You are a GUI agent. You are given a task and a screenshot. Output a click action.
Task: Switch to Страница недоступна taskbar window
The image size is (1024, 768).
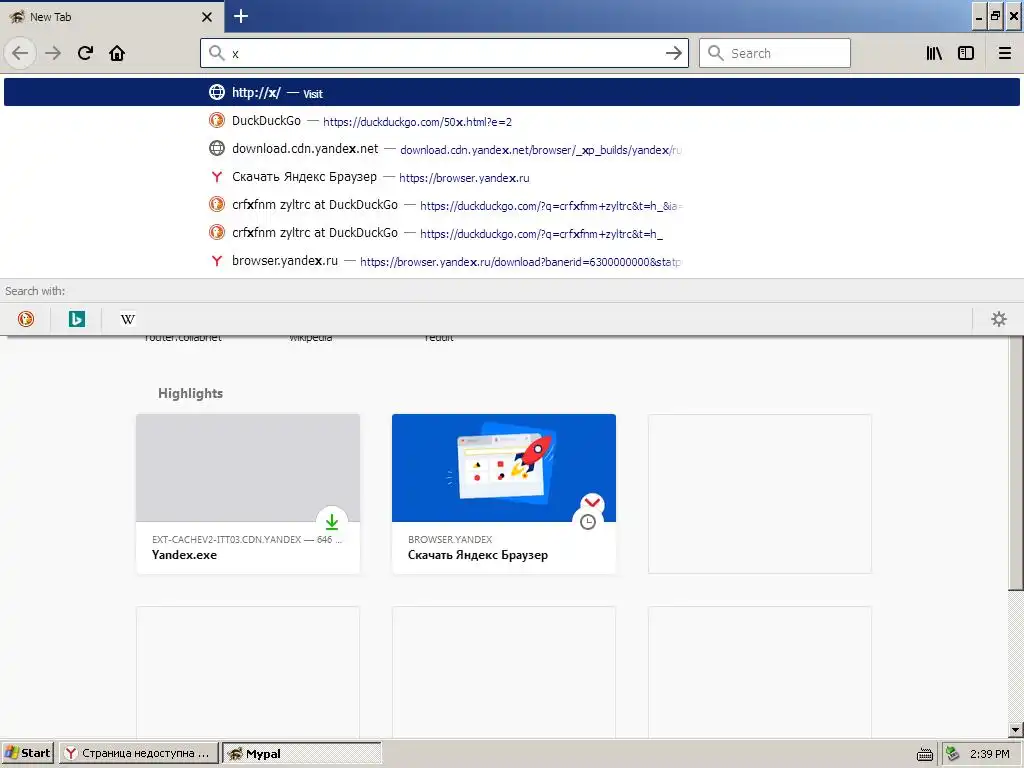pos(139,753)
